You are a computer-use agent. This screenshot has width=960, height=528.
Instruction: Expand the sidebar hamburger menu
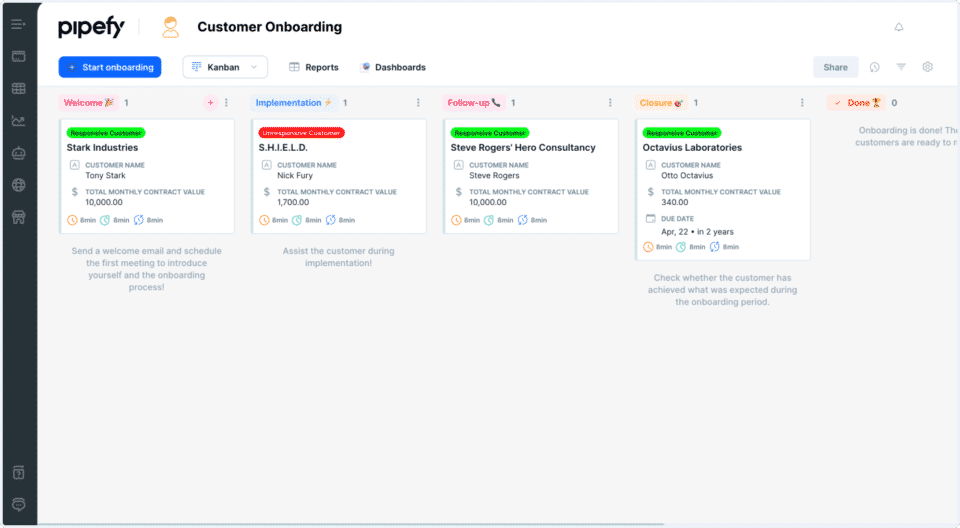click(x=18, y=25)
